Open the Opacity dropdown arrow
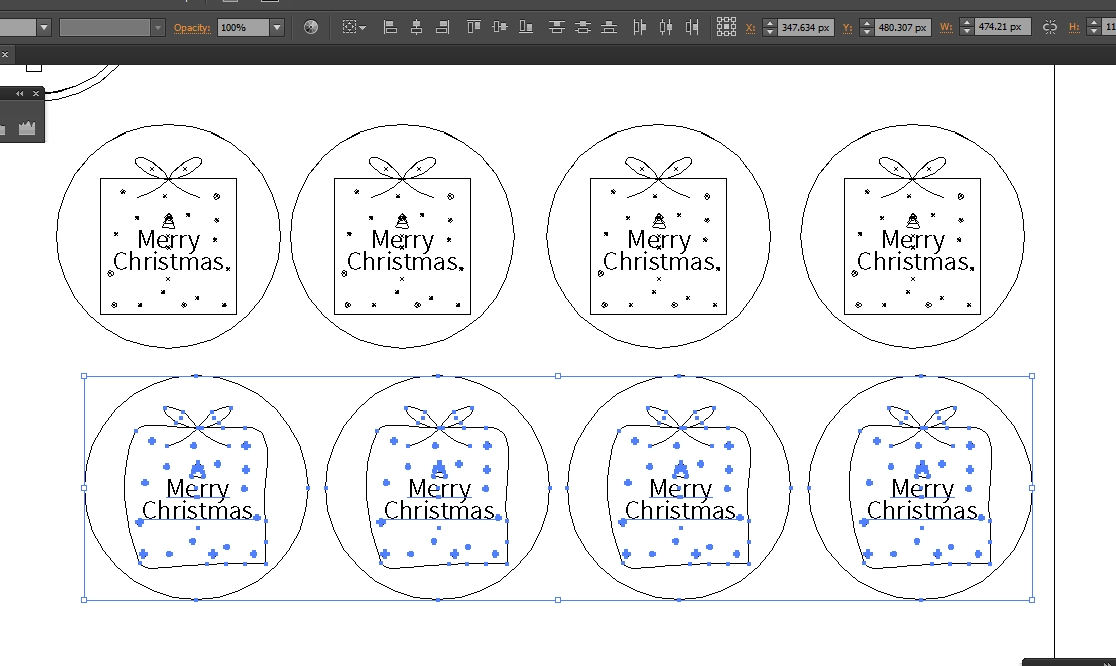Image resolution: width=1116 pixels, height=666 pixels. 278,28
